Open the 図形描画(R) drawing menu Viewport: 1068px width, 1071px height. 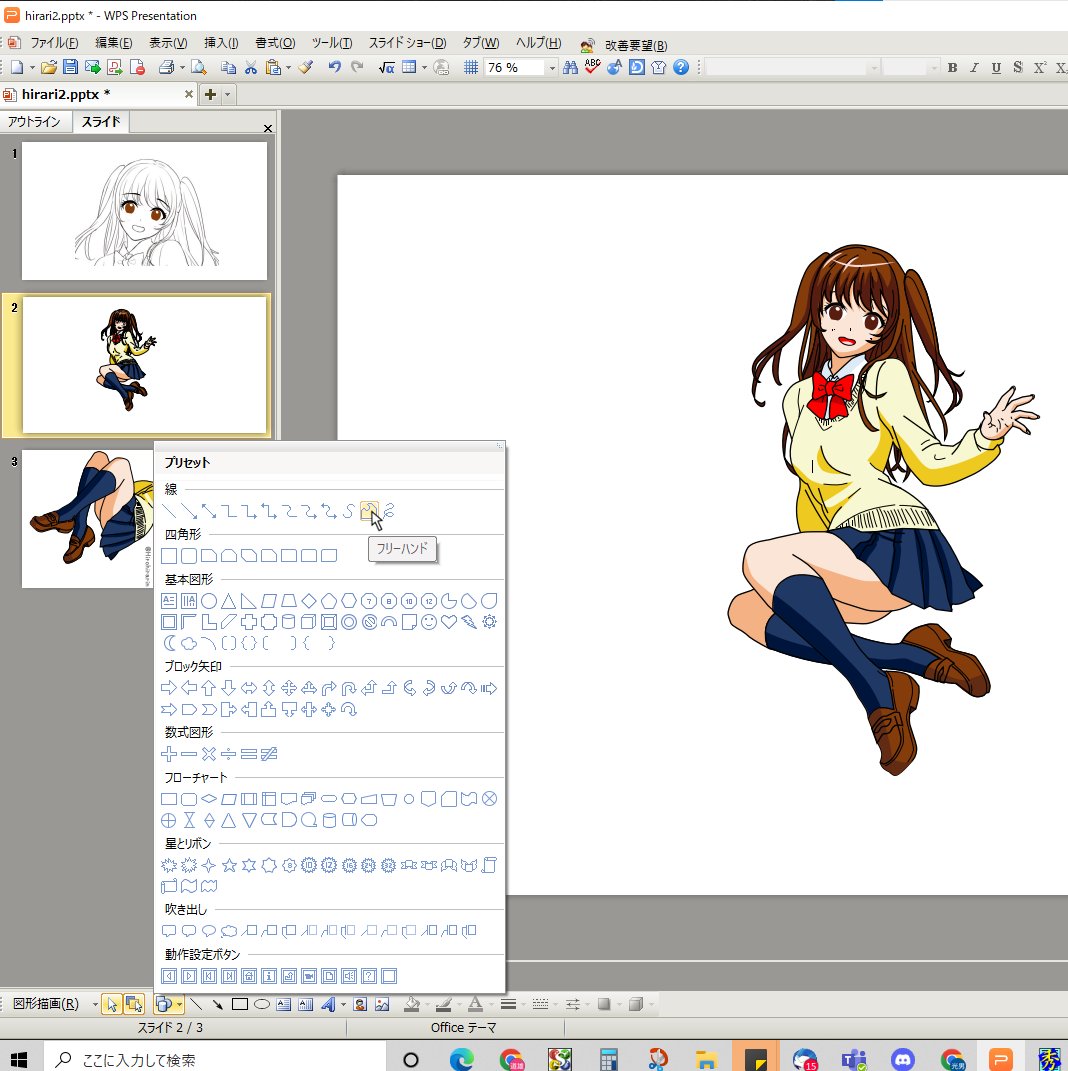(x=46, y=1003)
